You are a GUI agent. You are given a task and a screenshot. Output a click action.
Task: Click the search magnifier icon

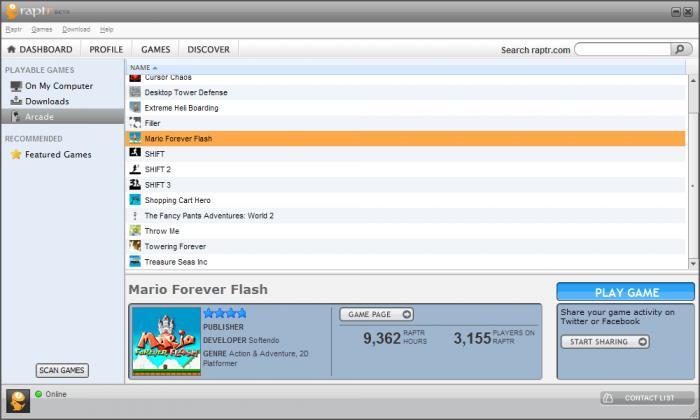pyautogui.click(x=680, y=49)
